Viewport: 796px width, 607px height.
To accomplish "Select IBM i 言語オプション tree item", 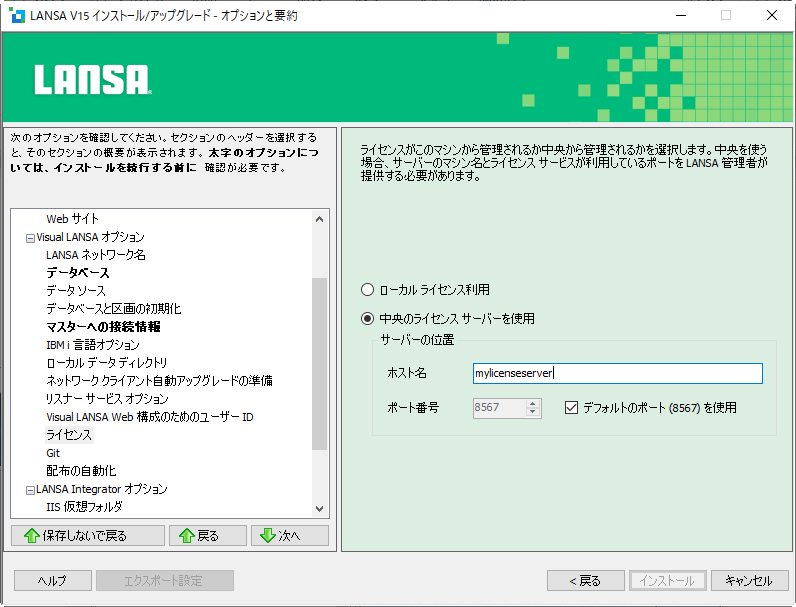I will [92, 345].
